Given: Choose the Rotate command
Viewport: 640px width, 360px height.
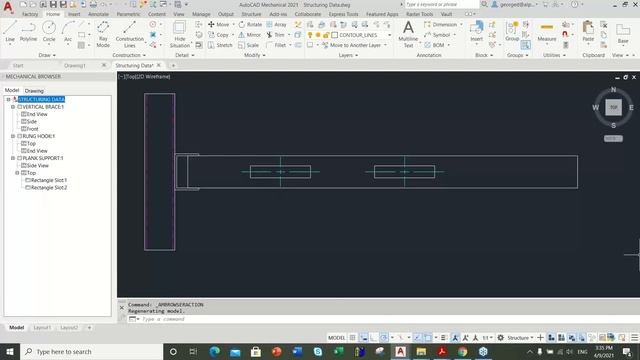Looking at the screenshot, I should 250,24.
